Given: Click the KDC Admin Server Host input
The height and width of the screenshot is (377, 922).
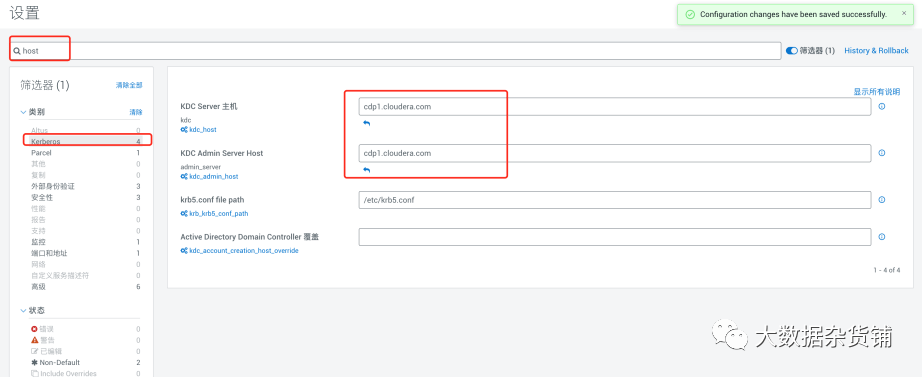Looking at the screenshot, I should [x=614, y=153].
